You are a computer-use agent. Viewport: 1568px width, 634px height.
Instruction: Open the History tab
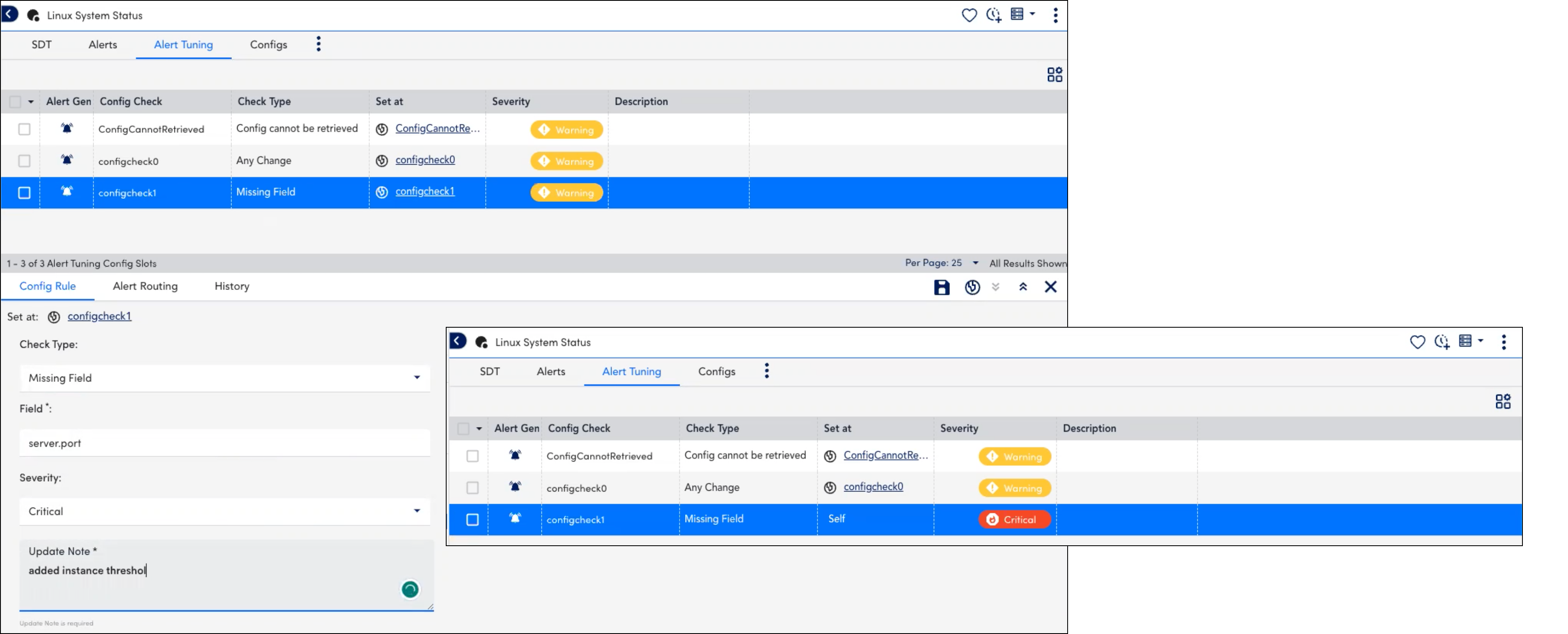coord(232,286)
